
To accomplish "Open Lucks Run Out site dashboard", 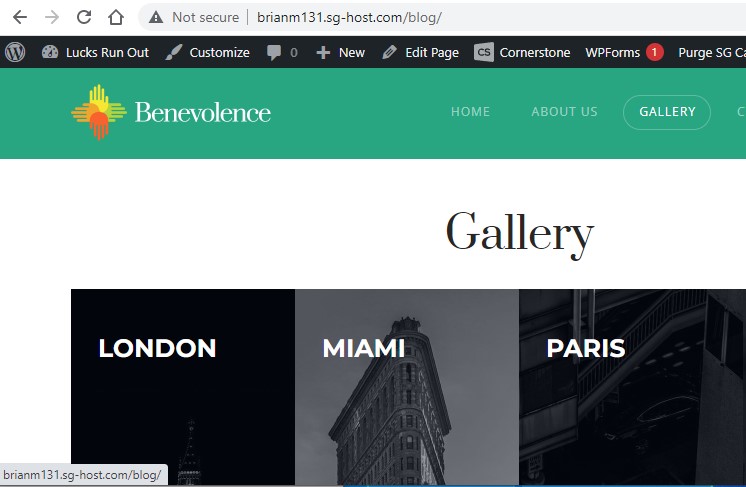I will 95,52.
